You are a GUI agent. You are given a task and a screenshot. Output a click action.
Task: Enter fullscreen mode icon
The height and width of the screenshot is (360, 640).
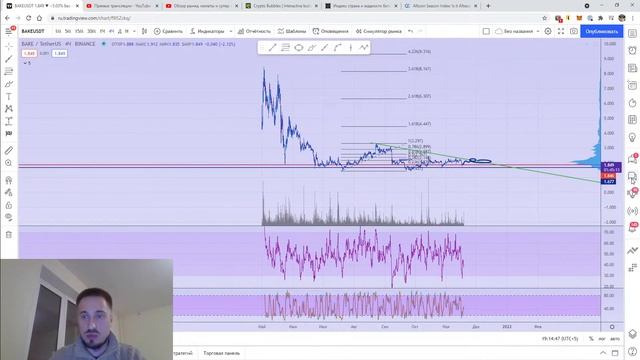[x=561, y=31]
